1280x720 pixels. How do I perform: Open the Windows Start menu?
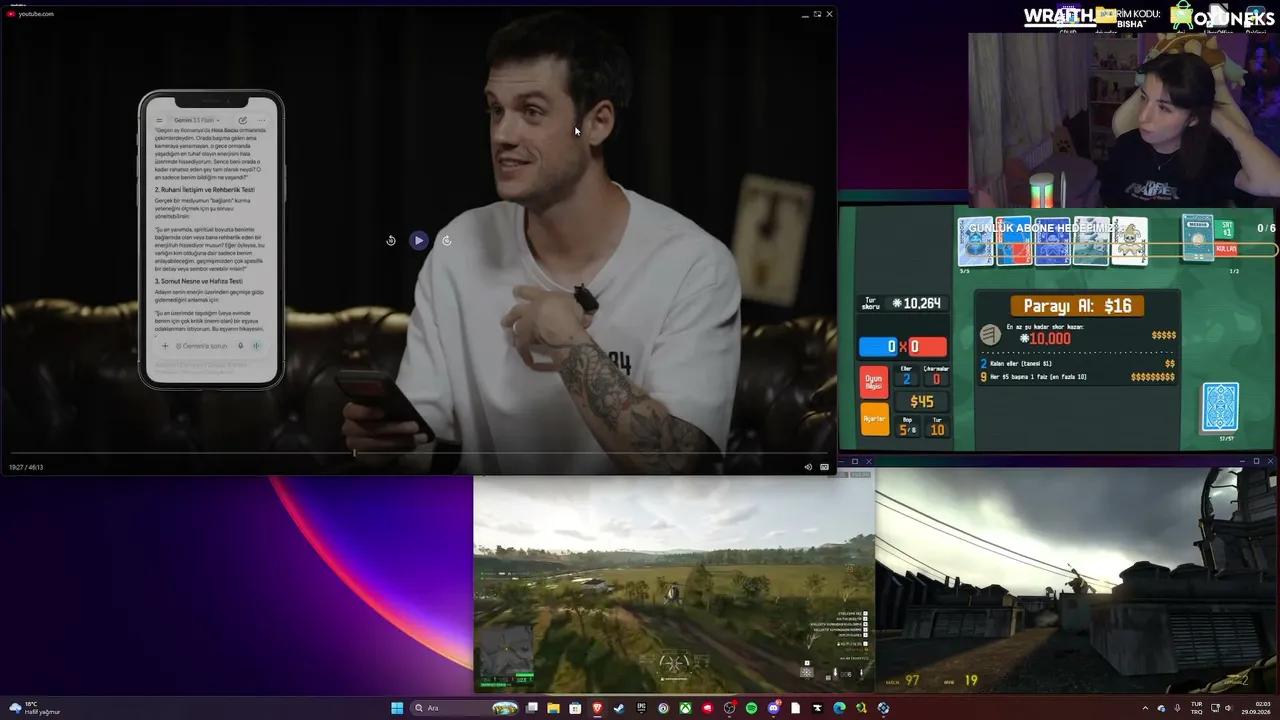[x=397, y=708]
